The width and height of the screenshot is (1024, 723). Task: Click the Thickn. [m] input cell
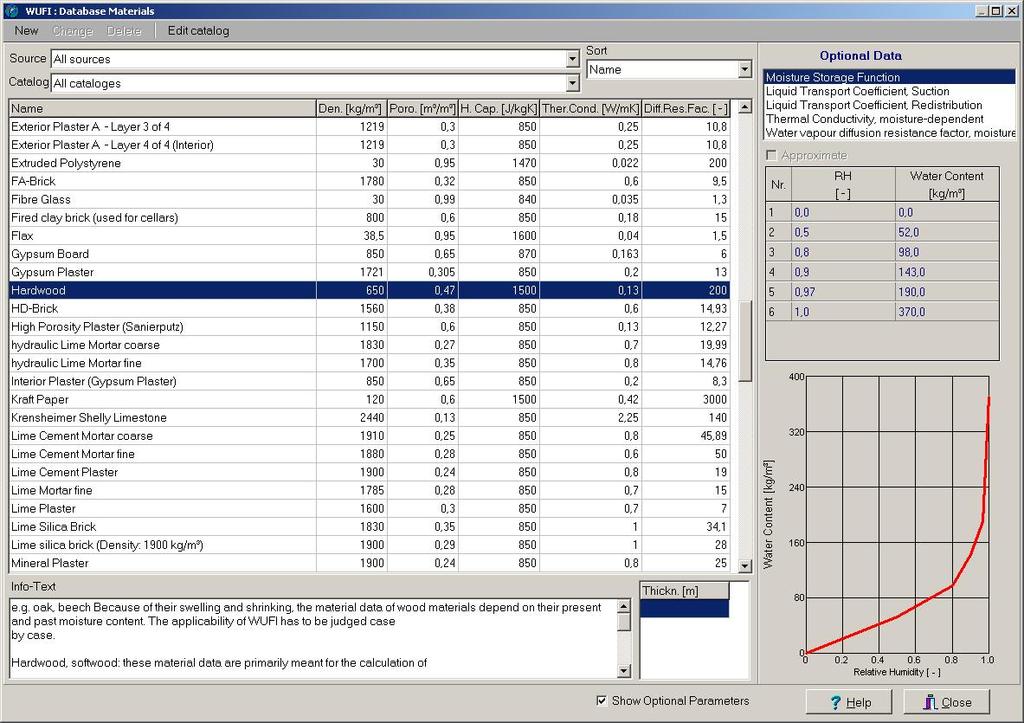coord(684,608)
